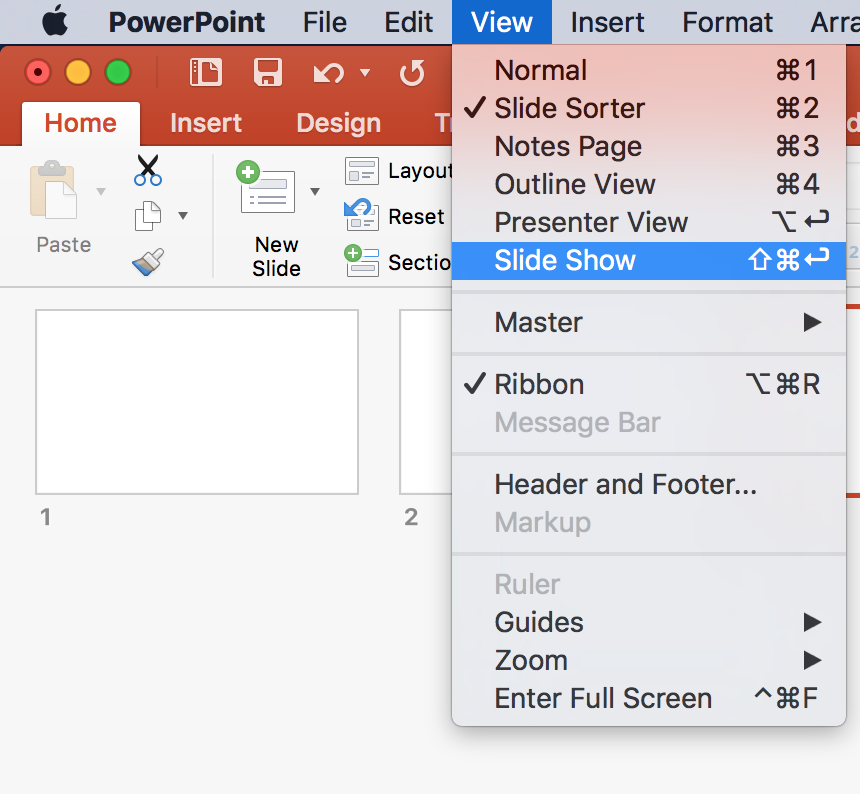Click the Layout button label
860x794 pixels.
point(420,171)
